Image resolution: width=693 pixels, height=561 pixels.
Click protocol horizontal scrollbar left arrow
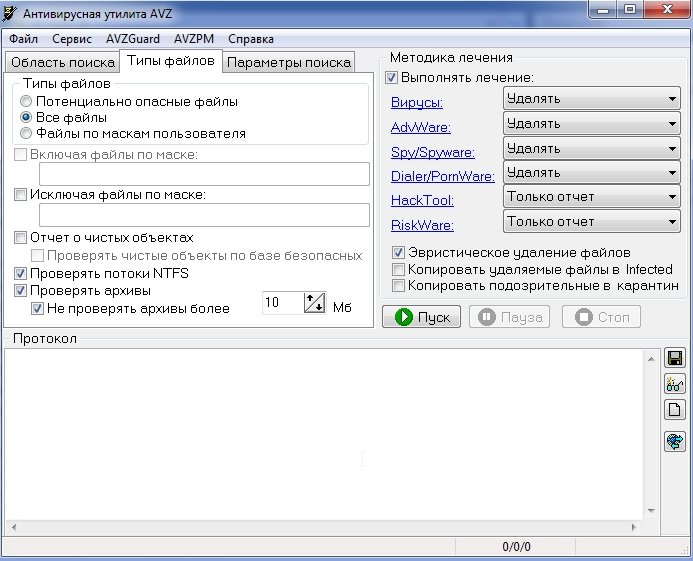tap(14, 527)
